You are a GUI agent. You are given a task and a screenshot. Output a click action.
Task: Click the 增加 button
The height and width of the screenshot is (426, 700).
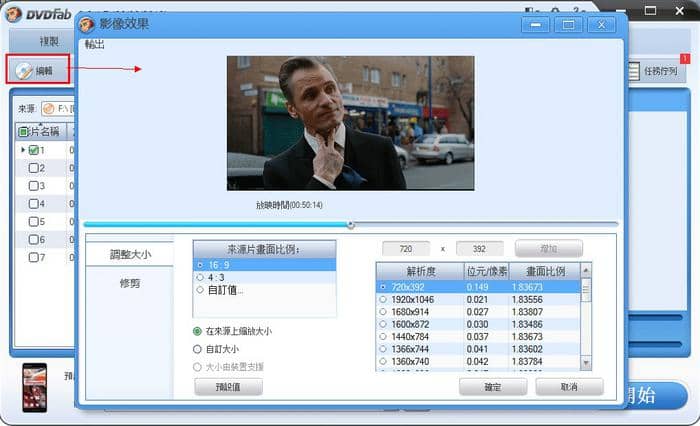[x=549, y=248]
